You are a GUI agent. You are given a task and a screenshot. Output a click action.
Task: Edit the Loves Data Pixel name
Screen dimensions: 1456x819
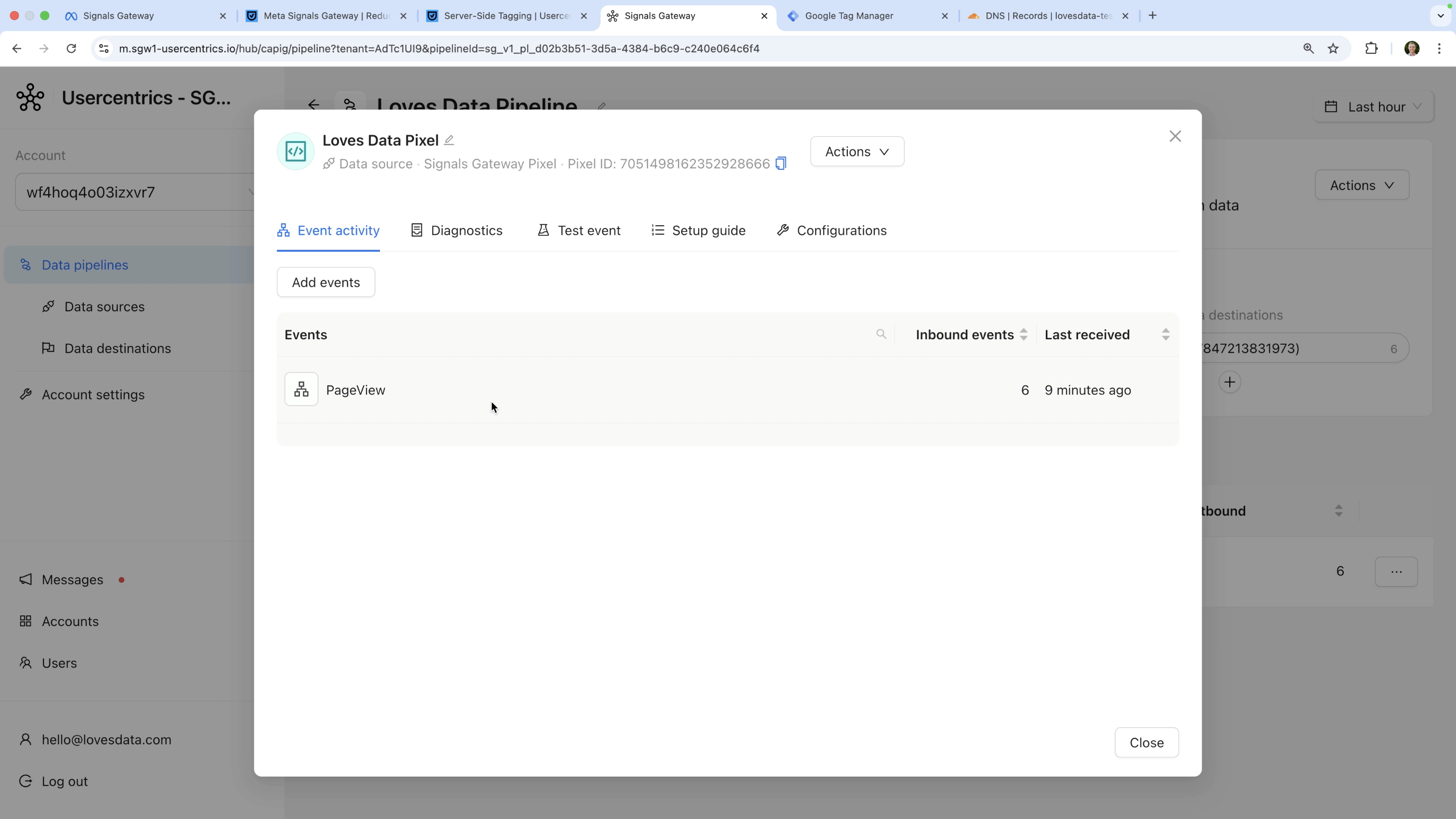[x=449, y=140]
